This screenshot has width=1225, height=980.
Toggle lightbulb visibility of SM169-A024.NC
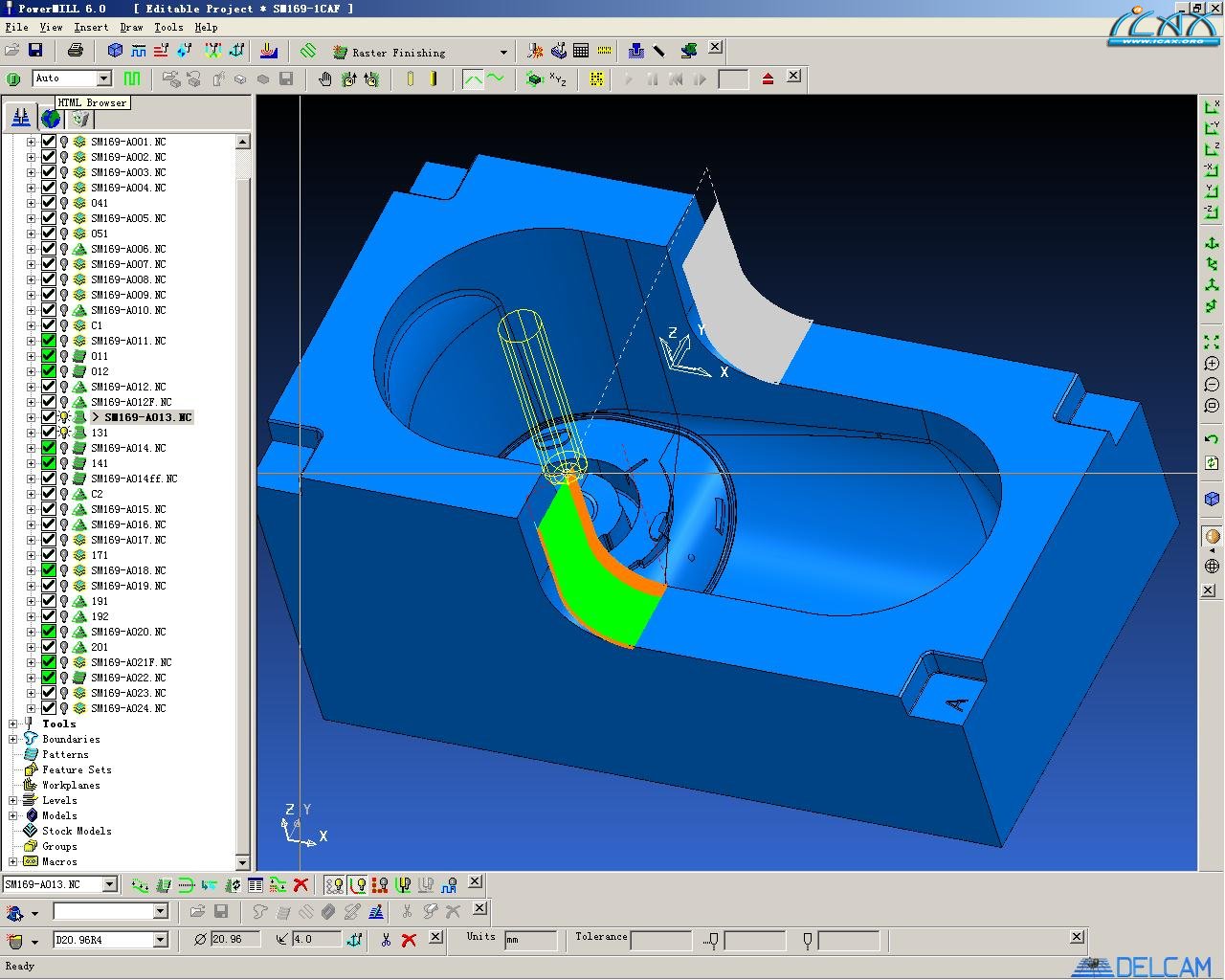coord(64,708)
